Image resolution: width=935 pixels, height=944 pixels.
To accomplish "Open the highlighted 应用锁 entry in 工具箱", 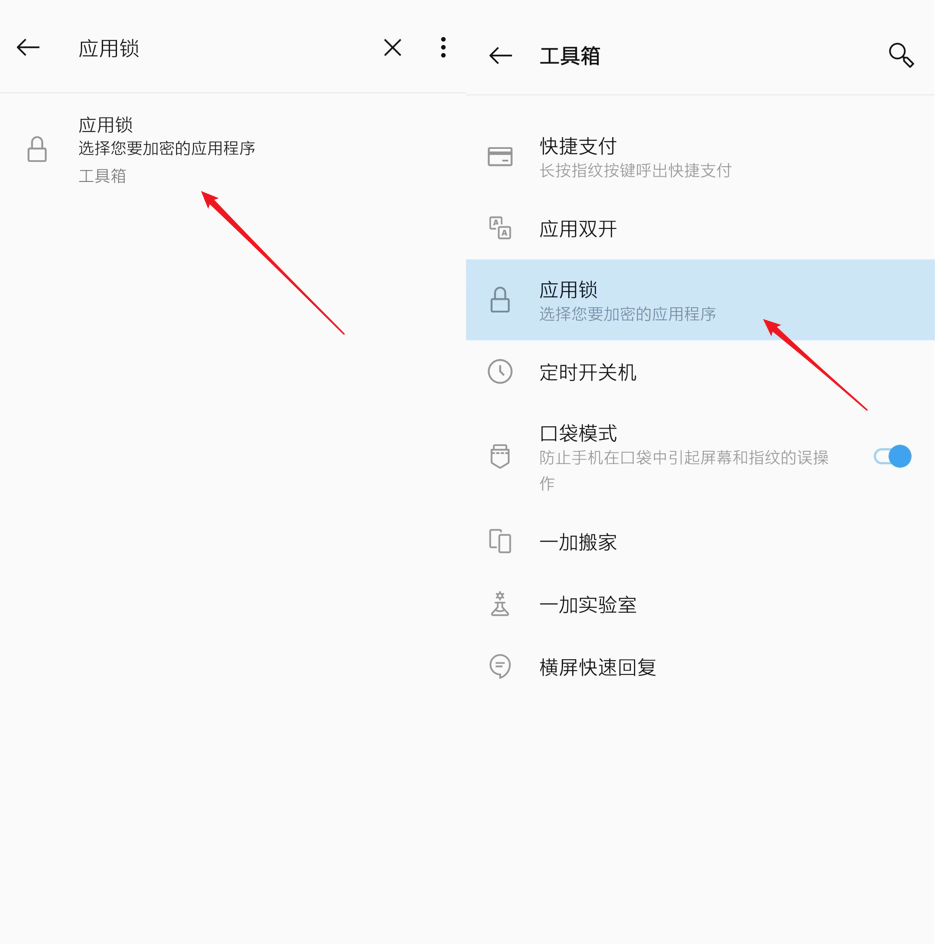I will click(700, 300).
